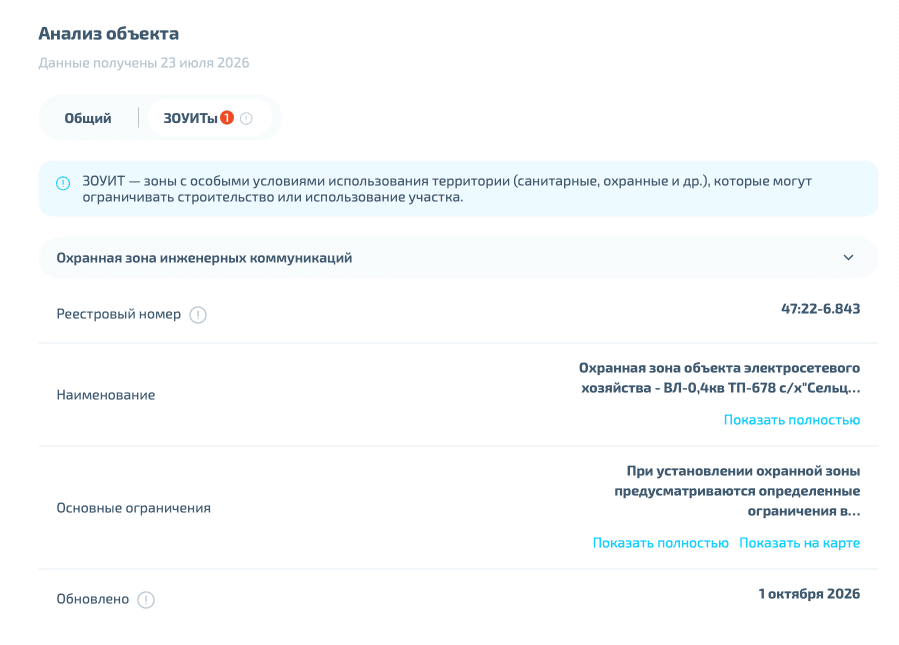The height and width of the screenshot is (645, 899).
Task: Click info icon beside Реестровый номер
Action: click(x=198, y=315)
